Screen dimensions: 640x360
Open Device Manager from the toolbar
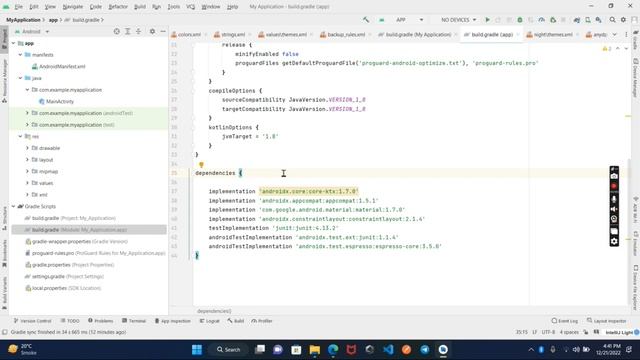coord(588,20)
